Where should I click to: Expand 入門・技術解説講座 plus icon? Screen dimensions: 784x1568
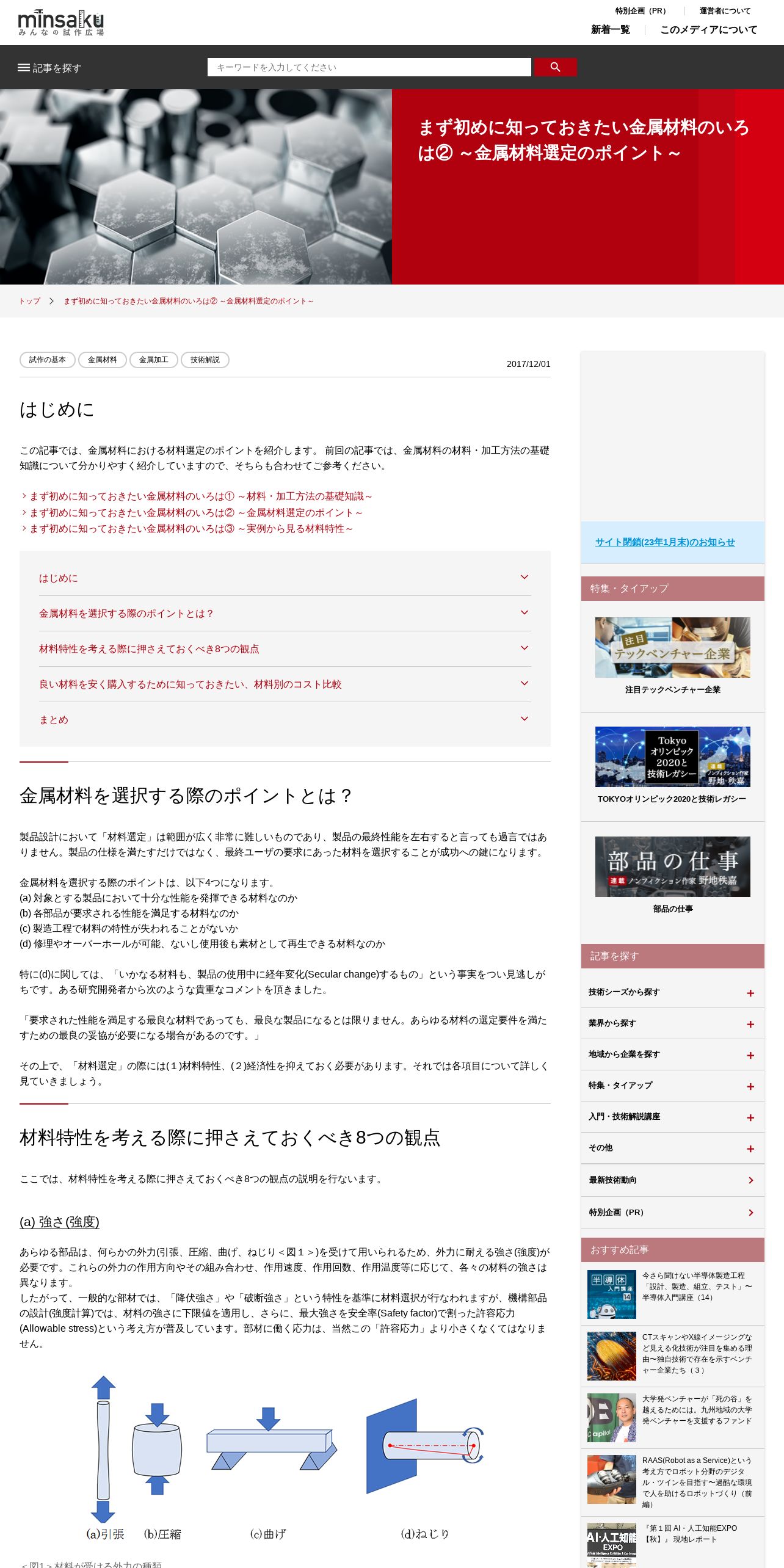(750, 1118)
